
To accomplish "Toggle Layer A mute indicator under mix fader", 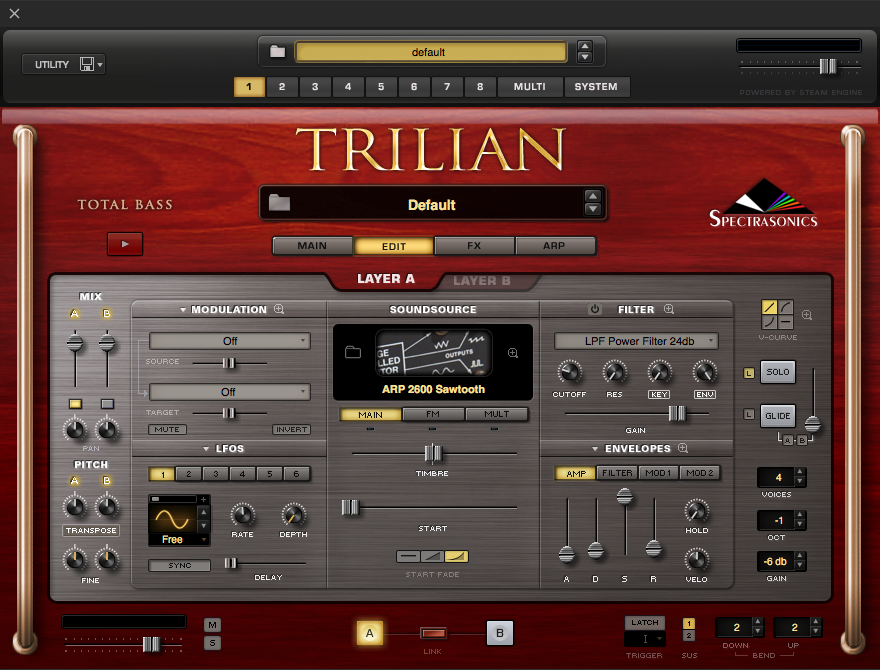I will [x=75, y=403].
